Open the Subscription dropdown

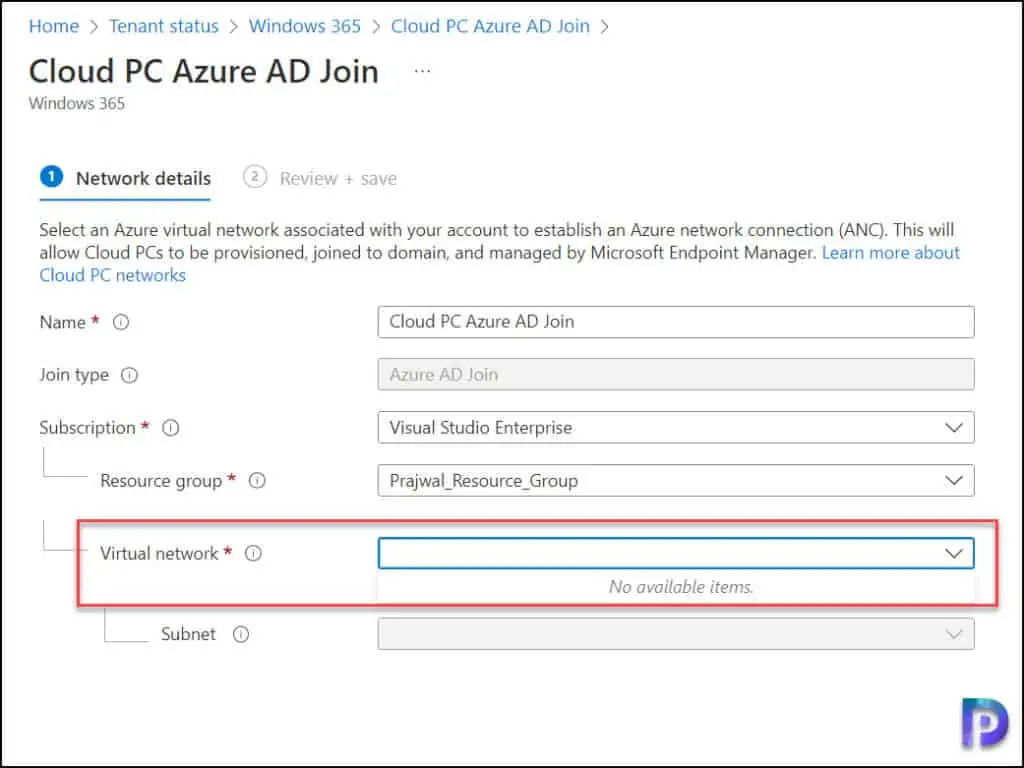676,427
